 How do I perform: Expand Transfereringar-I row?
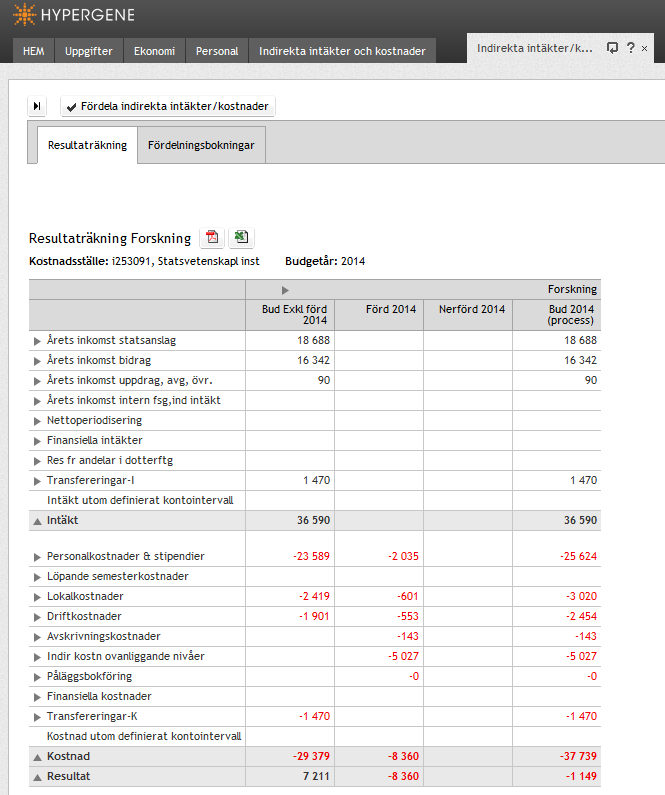pyautogui.click(x=37, y=481)
